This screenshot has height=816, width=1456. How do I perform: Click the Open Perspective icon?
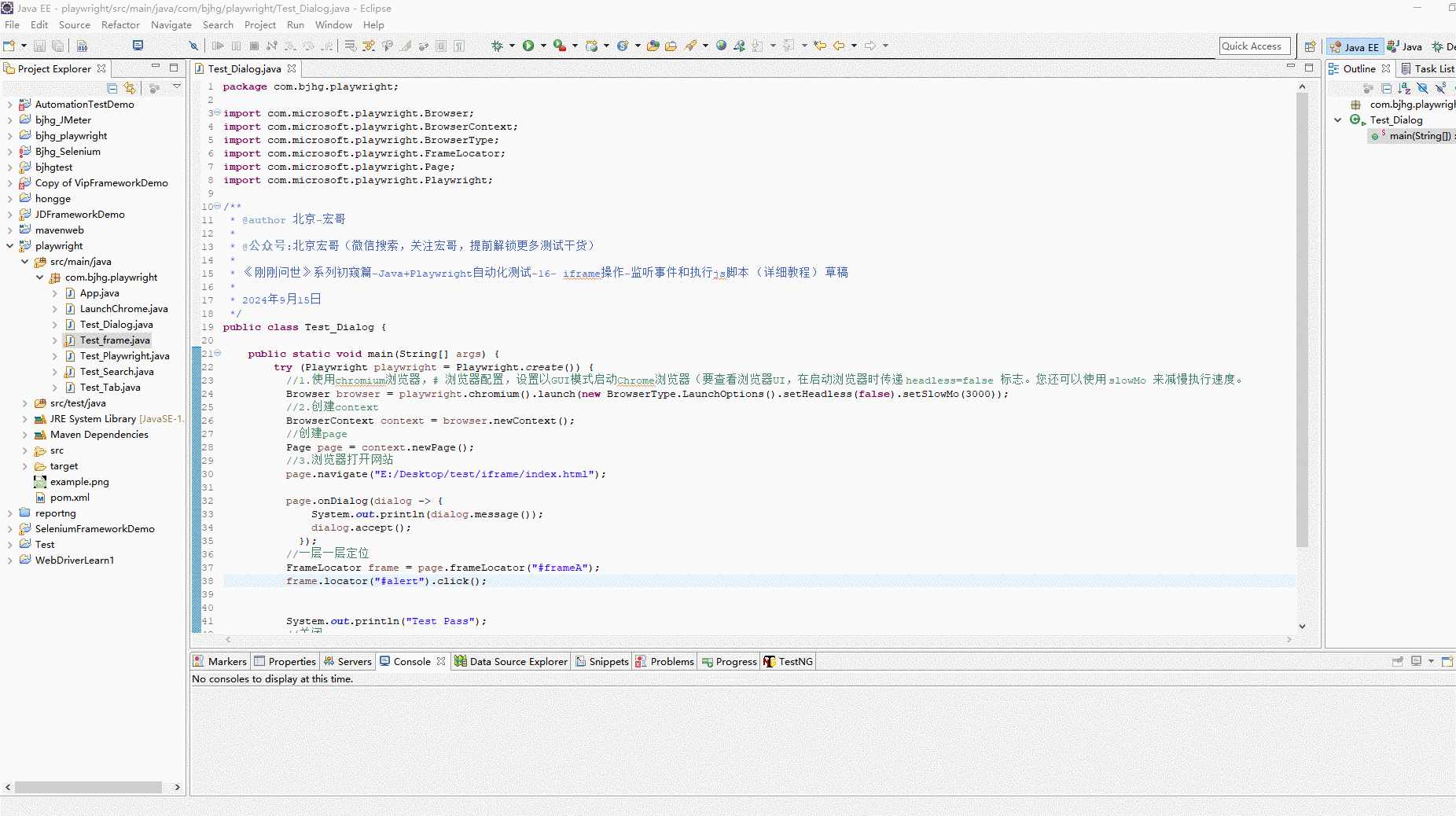point(1311,46)
